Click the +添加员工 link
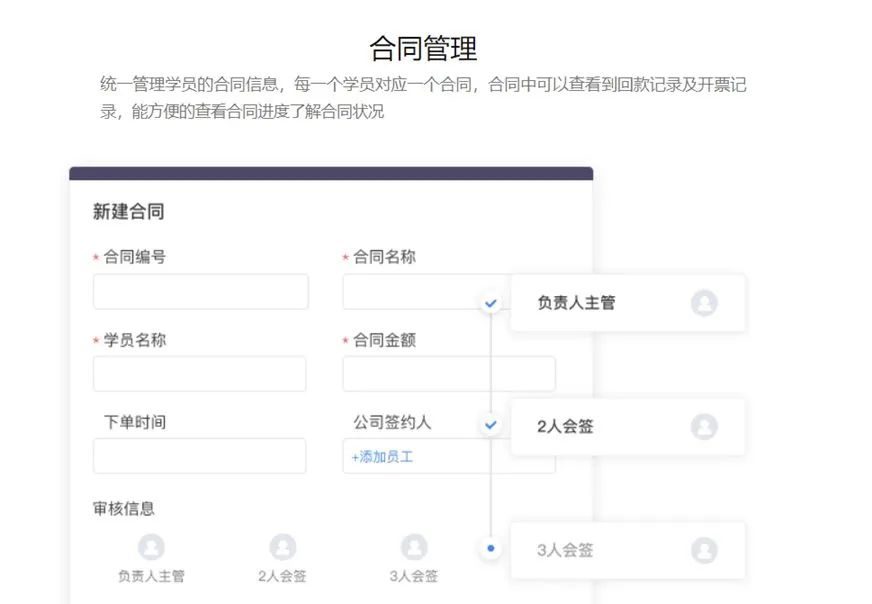 [x=382, y=457]
